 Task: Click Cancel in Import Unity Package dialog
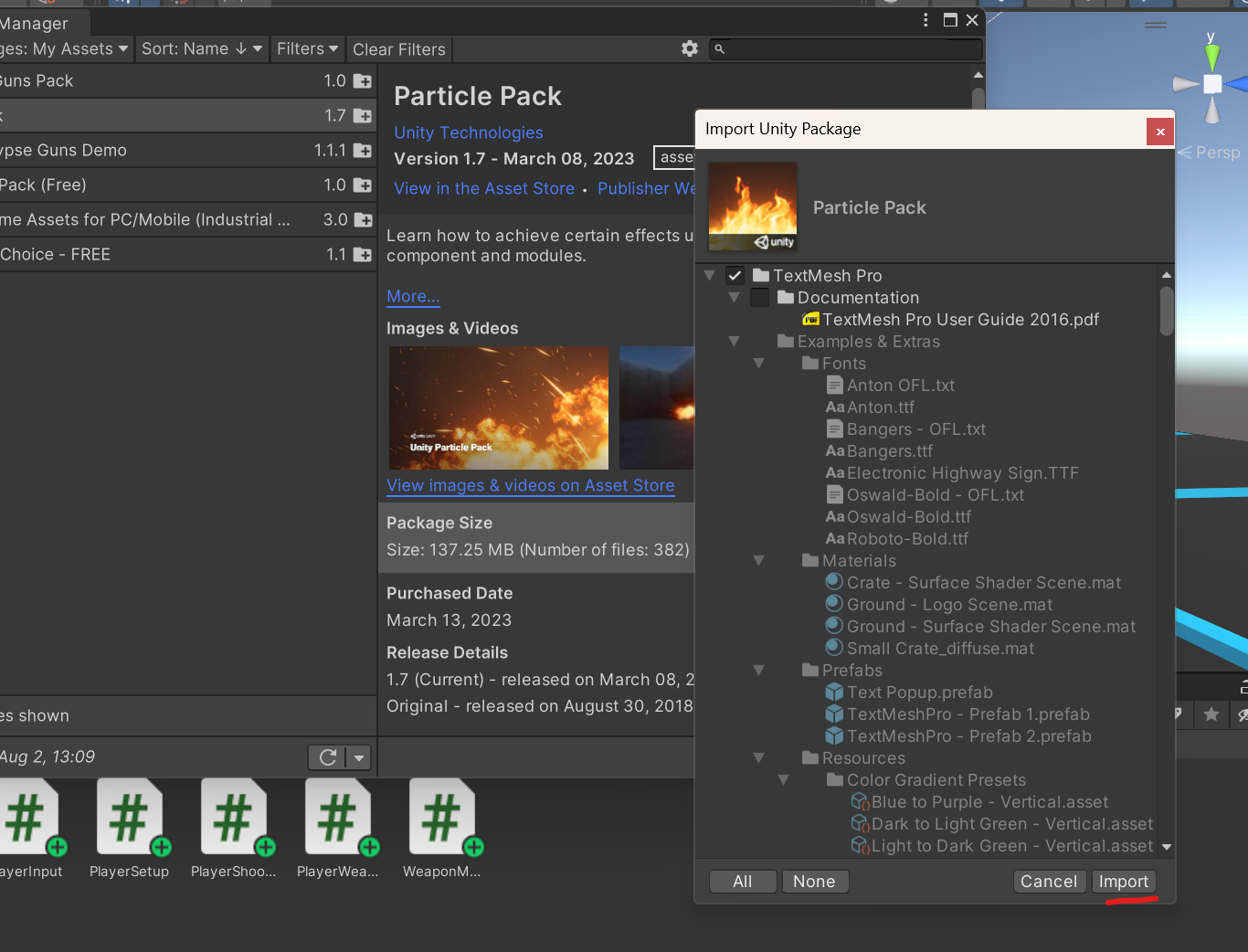point(1049,882)
